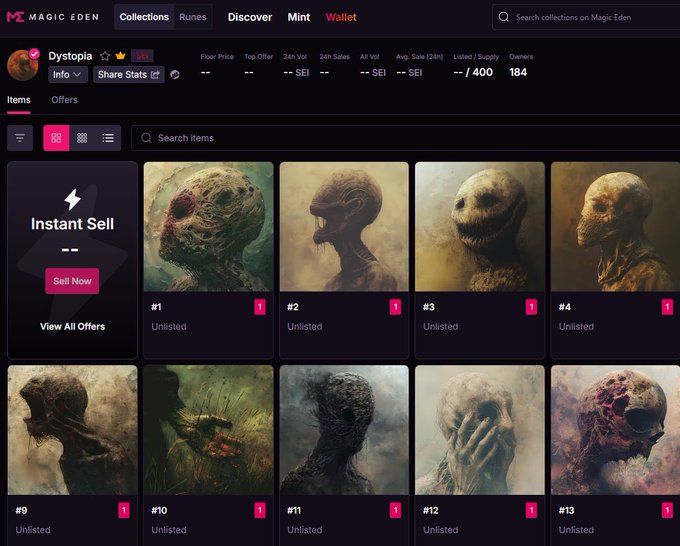This screenshot has height=546, width=680.
Task: Open the filter panel icon
Action: [x=20, y=138]
